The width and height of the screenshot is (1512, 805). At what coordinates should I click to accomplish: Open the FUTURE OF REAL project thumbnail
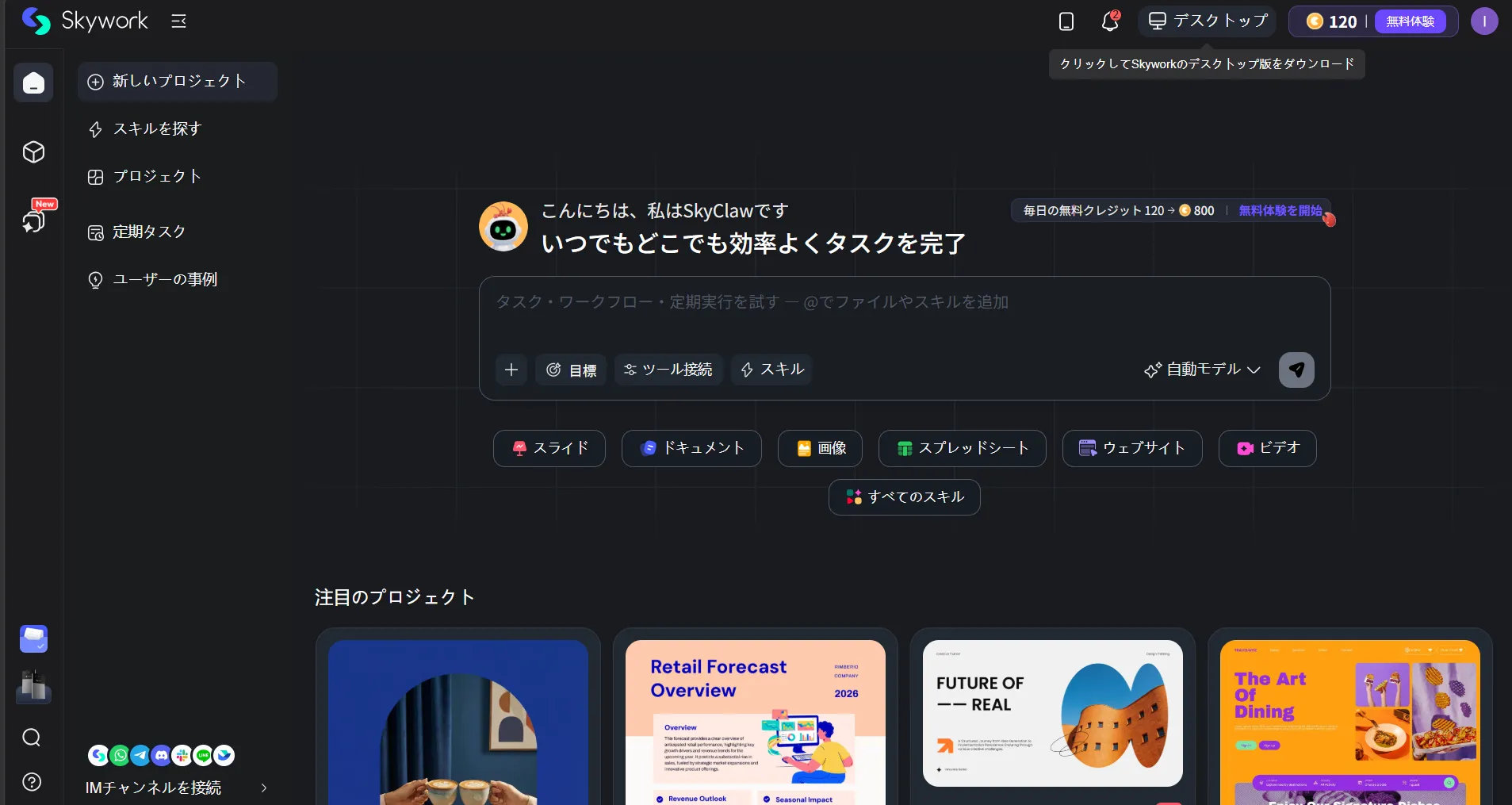pos(1053,713)
